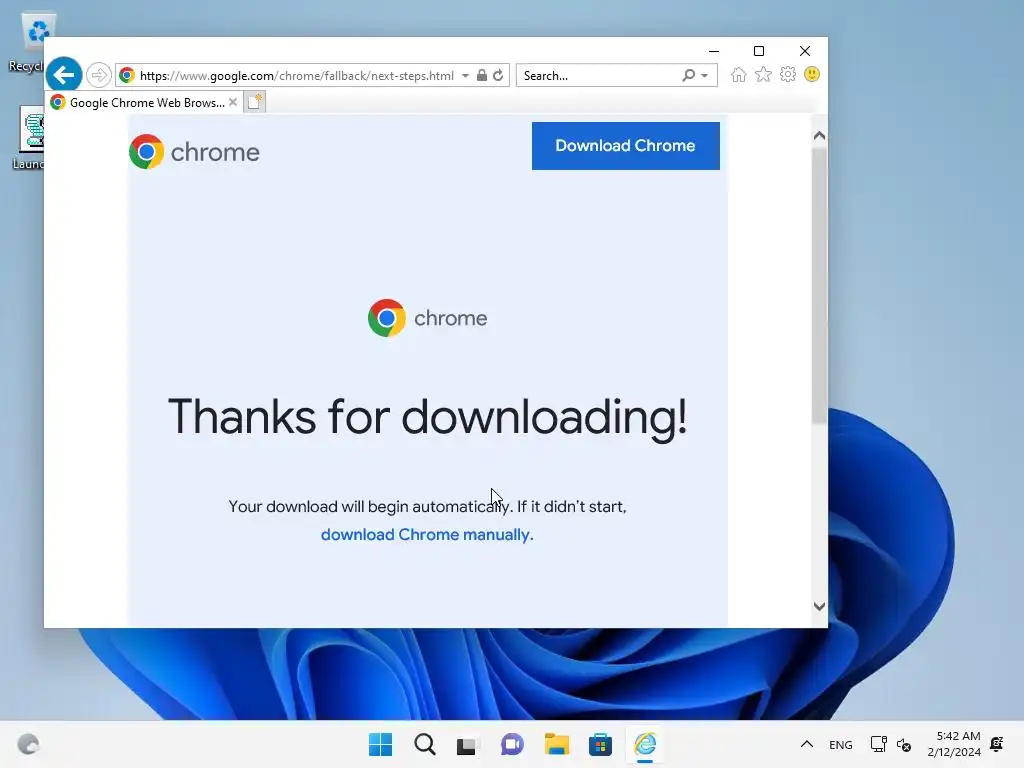This screenshot has width=1024, height=768.
Task: Click the Download Chrome button
Action: [626, 146]
